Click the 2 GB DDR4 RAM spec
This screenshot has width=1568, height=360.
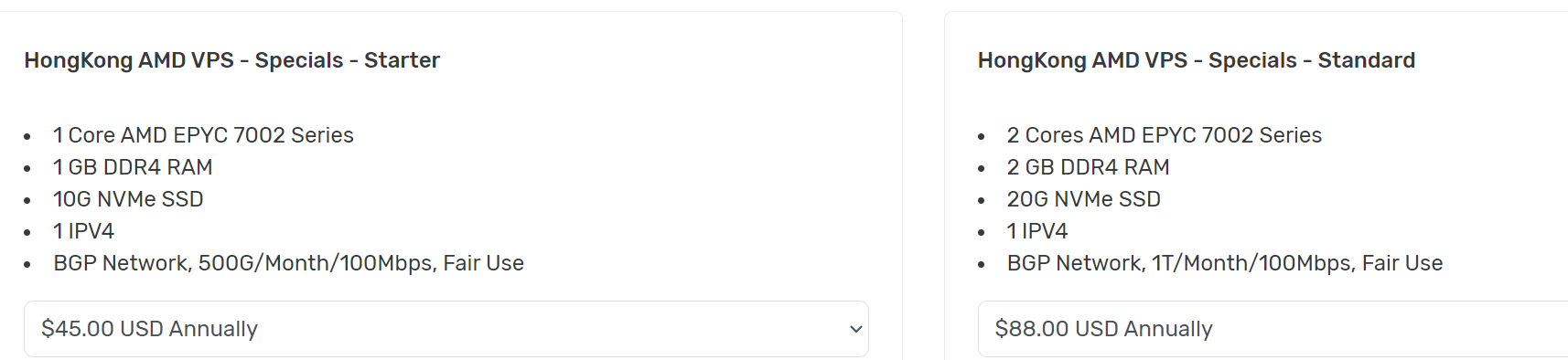tap(1088, 167)
